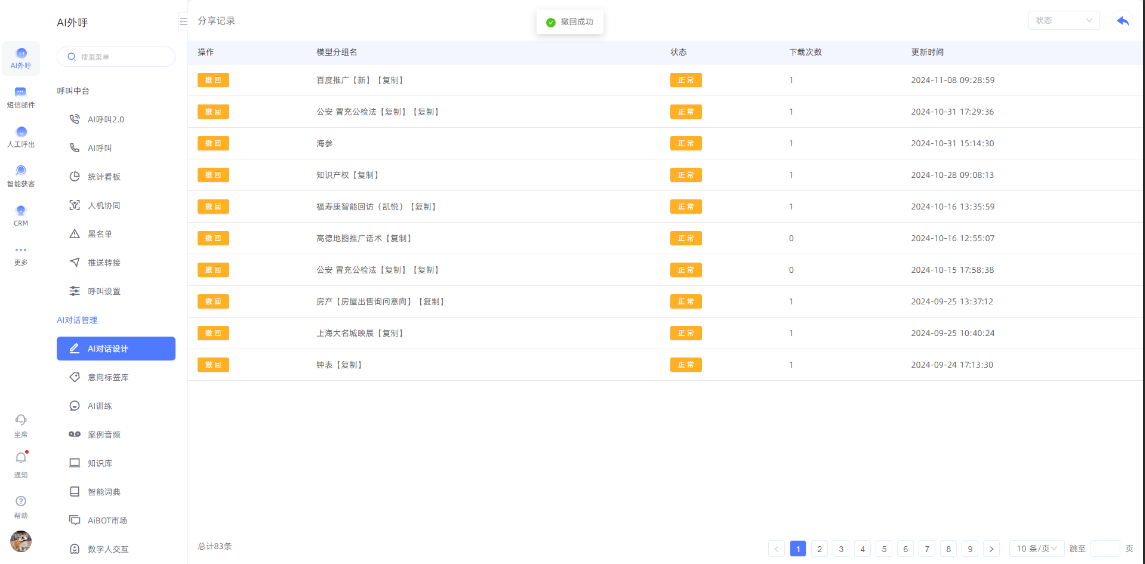Open 统计看板 in the side menu
This screenshot has height=564, width=1145.
coord(104,177)
